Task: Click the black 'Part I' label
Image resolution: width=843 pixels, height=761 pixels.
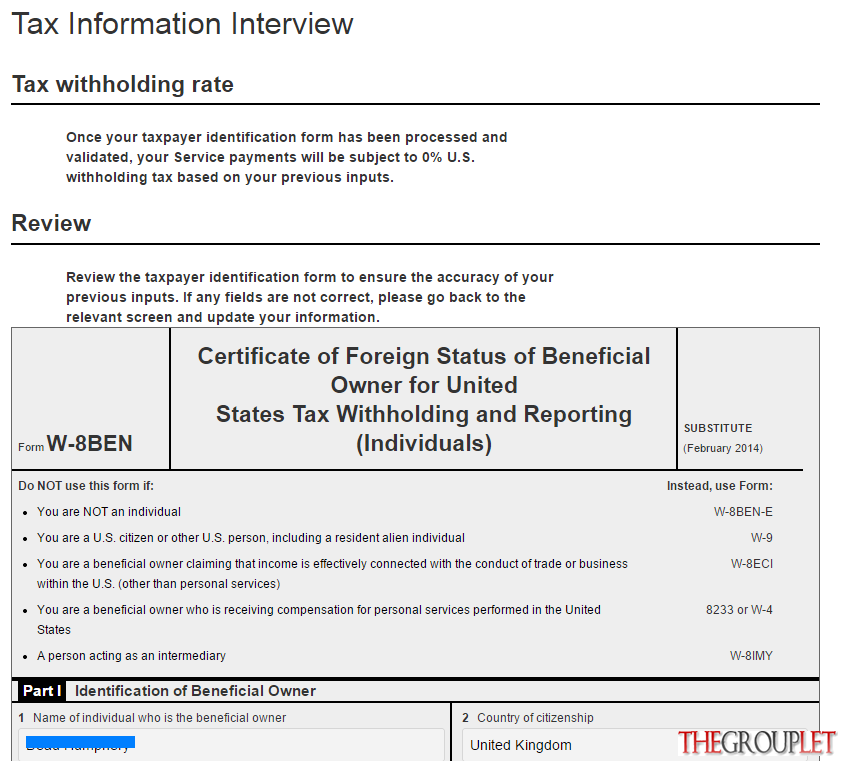Action: tap(42, 691)
